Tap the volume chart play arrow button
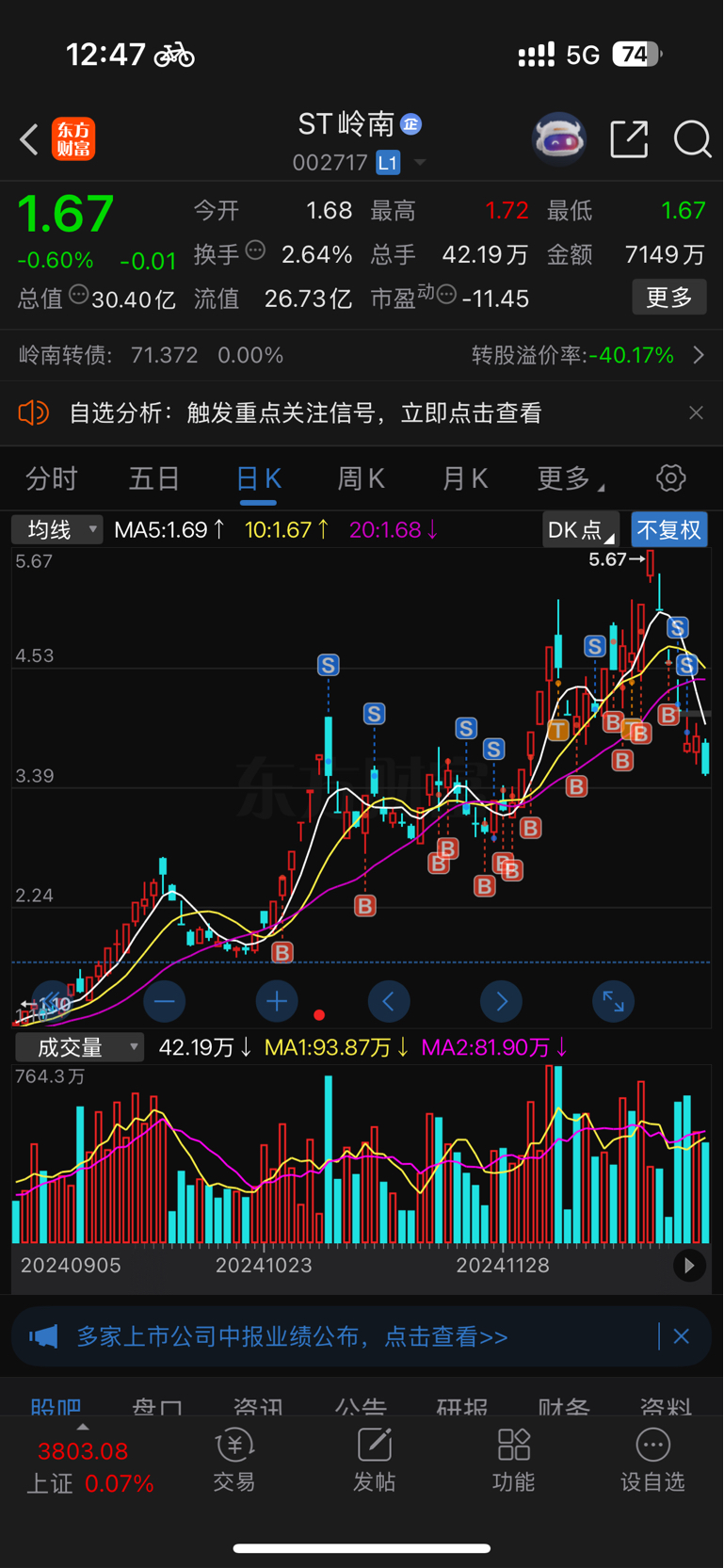Viewport: 724px width, 1568px height. (689, 1265)
